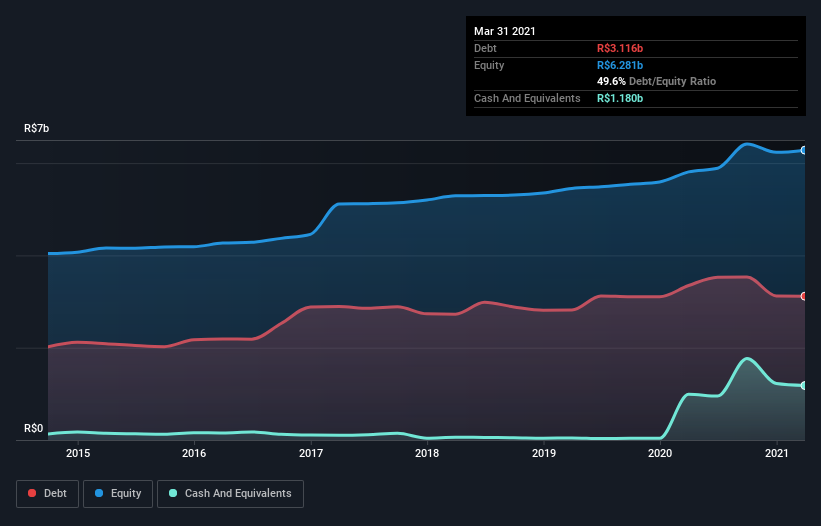
Task: Click the blue Equity legend dot
Action: click(99, 493)
